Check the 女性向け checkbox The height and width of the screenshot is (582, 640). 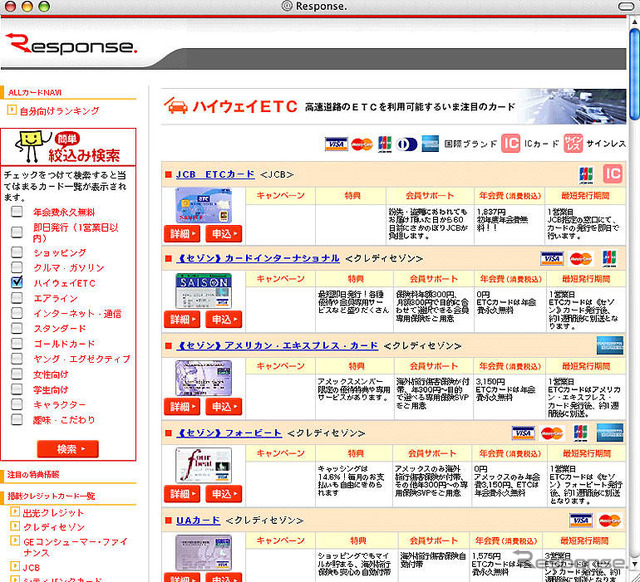coord(17,373)
